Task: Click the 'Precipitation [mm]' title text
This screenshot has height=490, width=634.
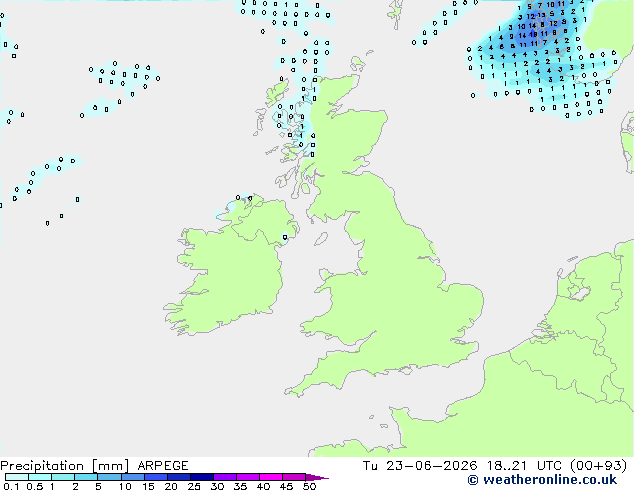Action: point(65,466)
